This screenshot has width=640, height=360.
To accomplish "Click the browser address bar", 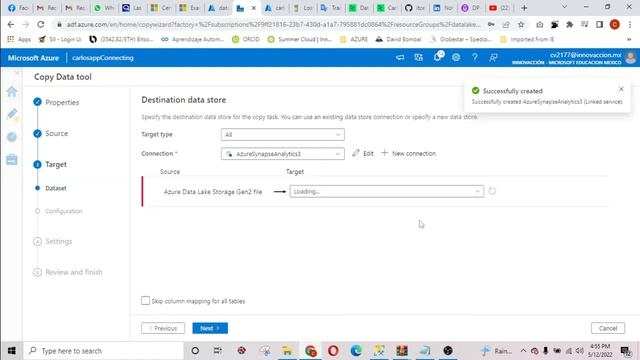I will (x=273, y=24).
